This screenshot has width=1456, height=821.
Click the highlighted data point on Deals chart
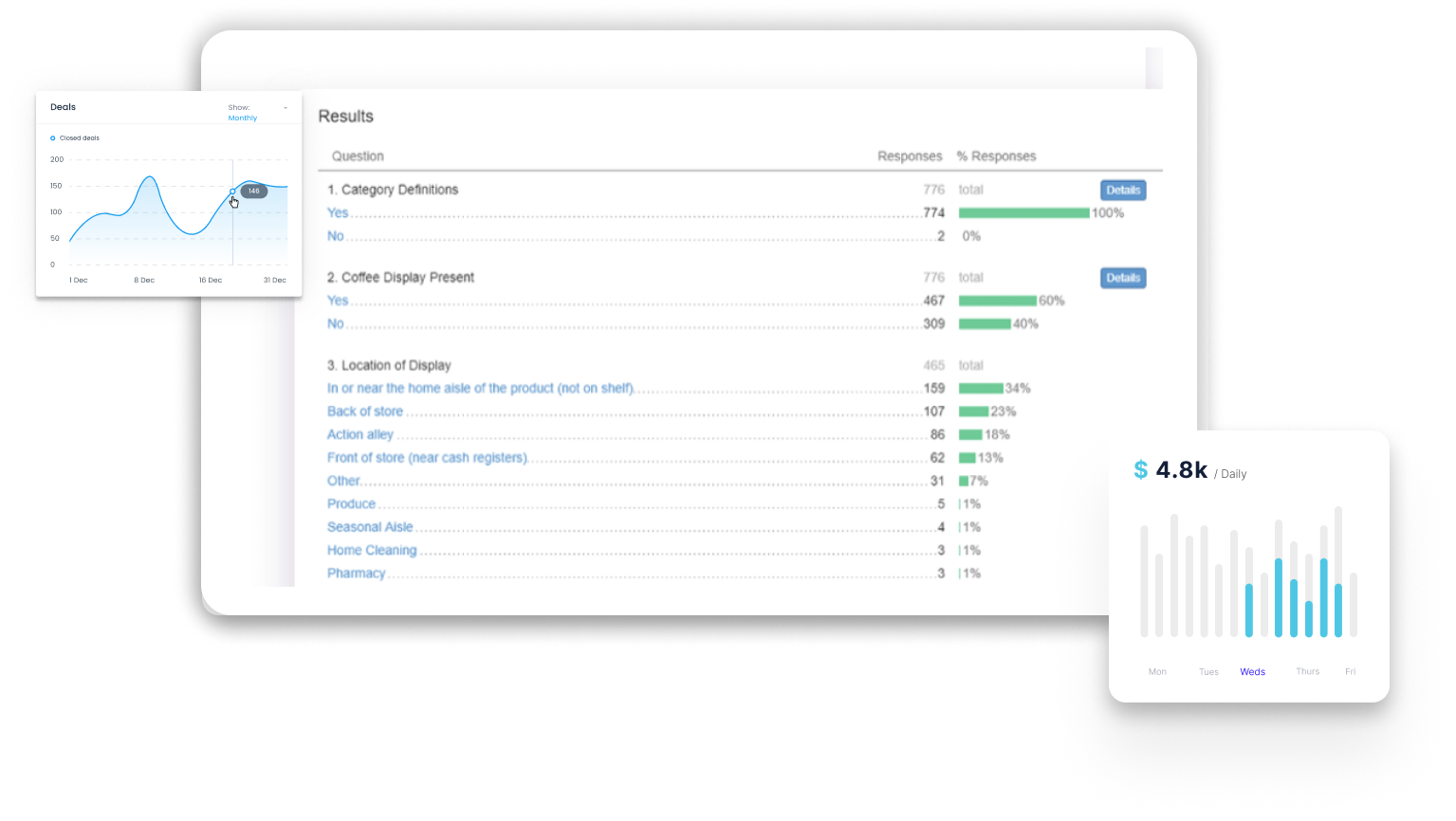pos(232,192)
